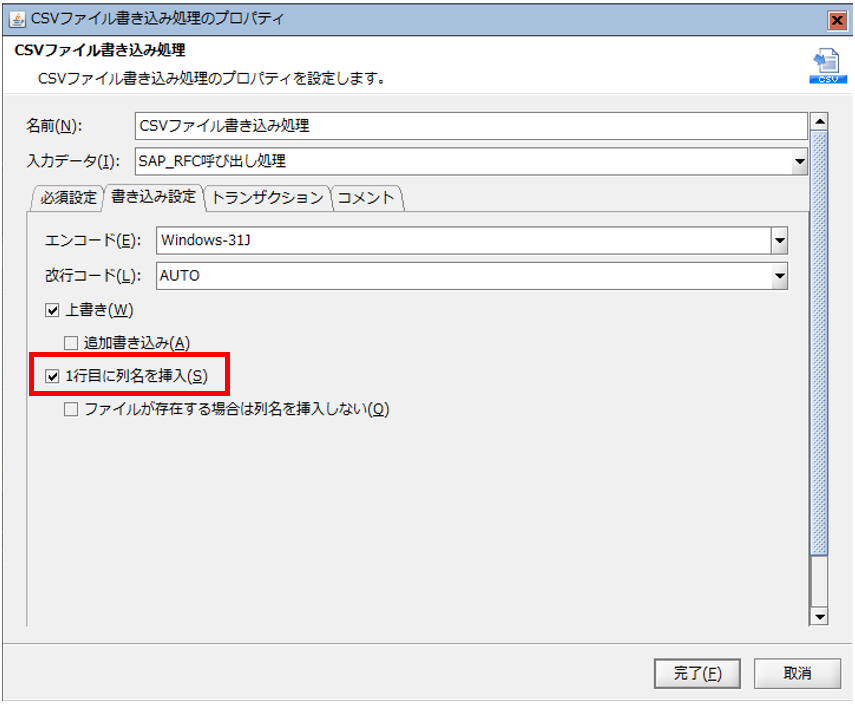
Task: Click the CSV file icon in header
Action: click(x=821, y=65)
